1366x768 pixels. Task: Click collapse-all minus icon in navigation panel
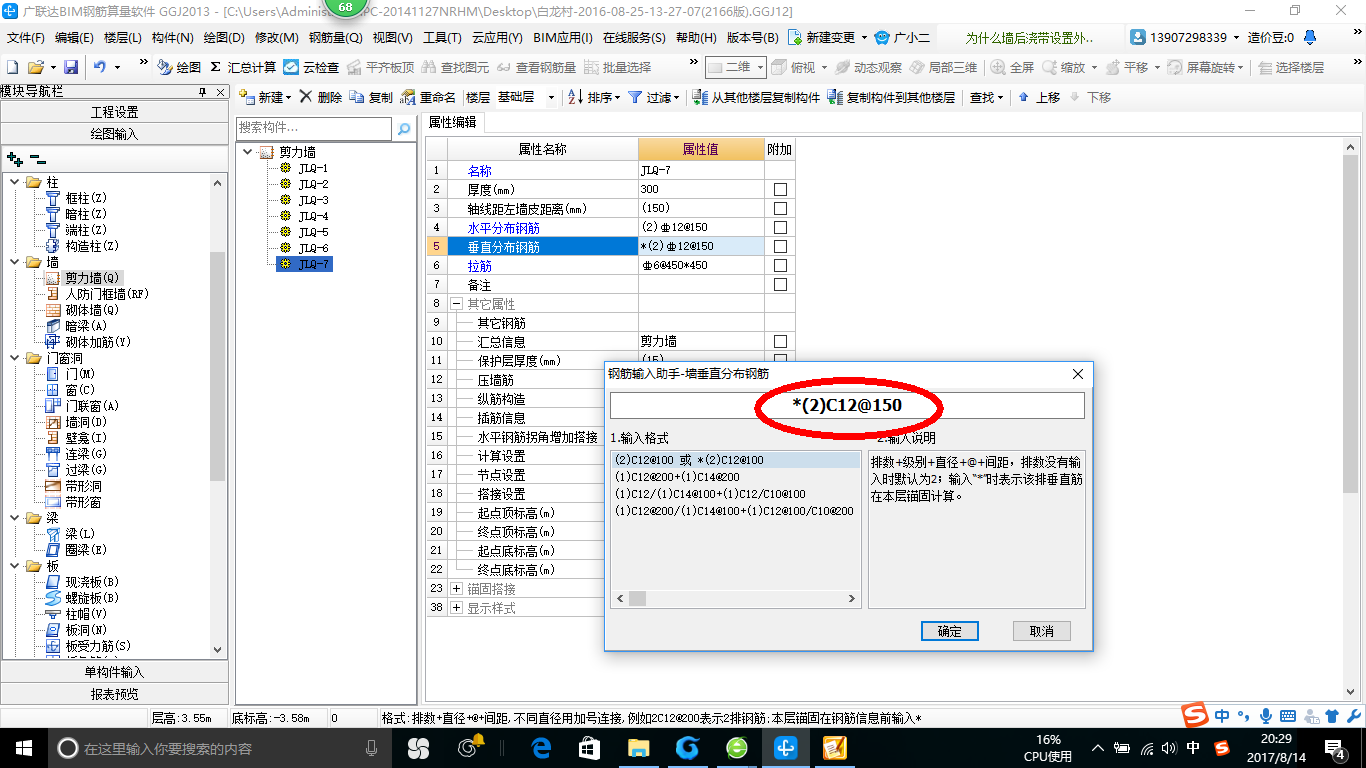click(37, 158)
